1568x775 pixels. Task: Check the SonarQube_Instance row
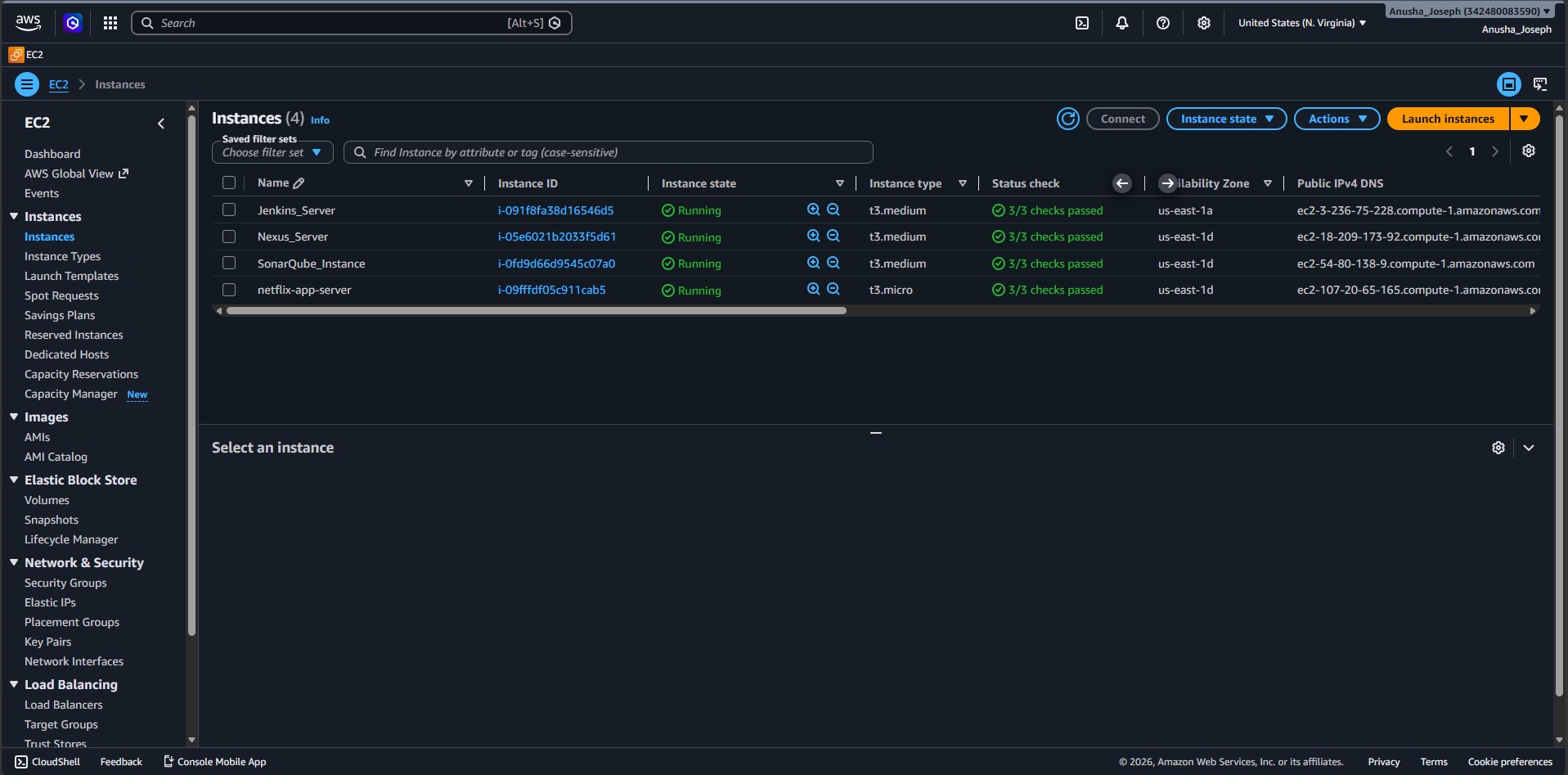point(229,264)
